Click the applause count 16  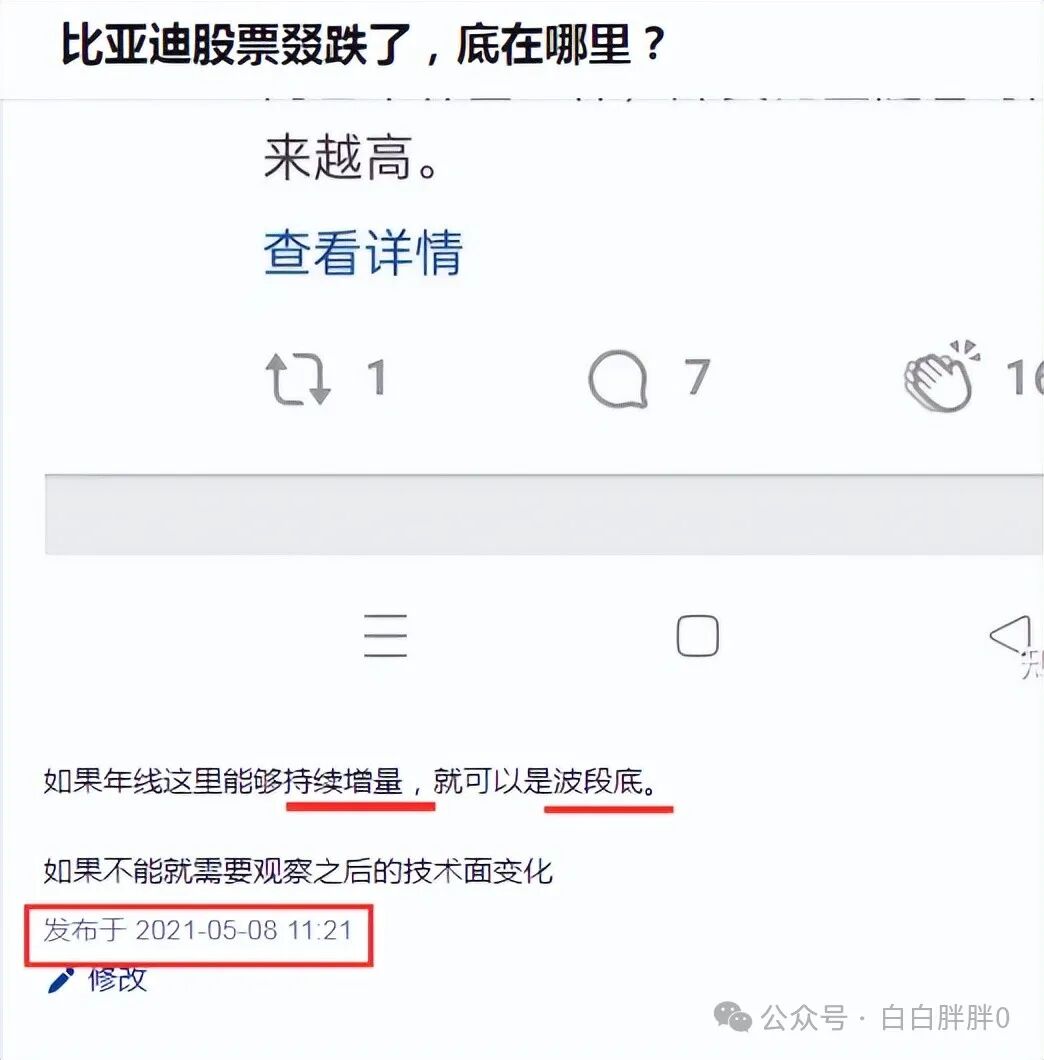pos(1024,377)
